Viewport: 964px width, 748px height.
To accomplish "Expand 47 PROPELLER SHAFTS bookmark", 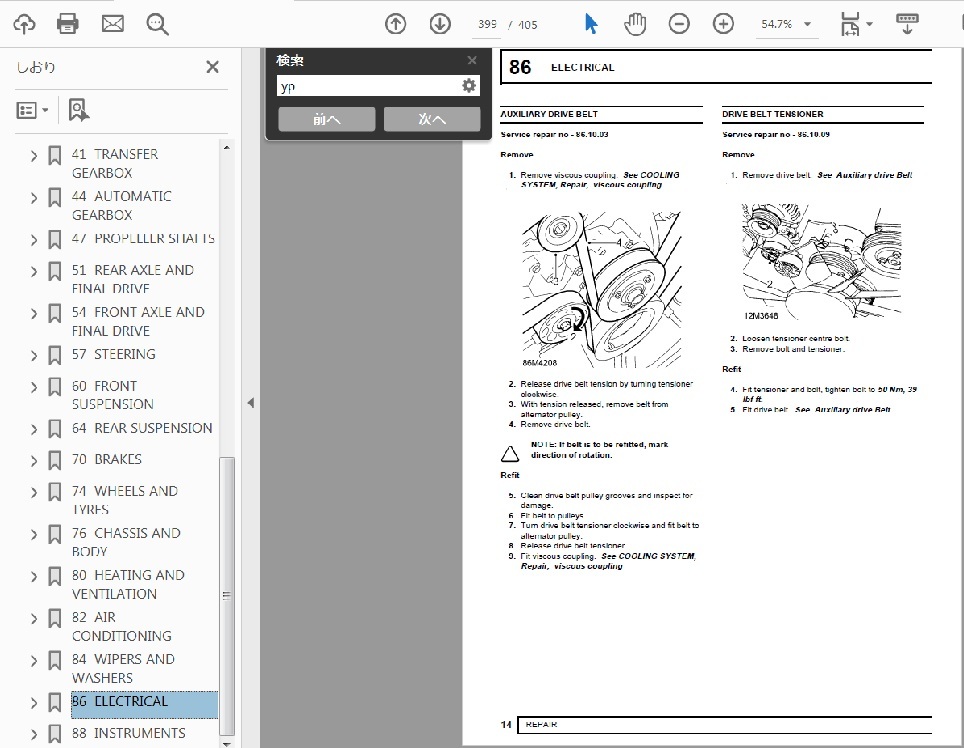I will click(34, 240).
